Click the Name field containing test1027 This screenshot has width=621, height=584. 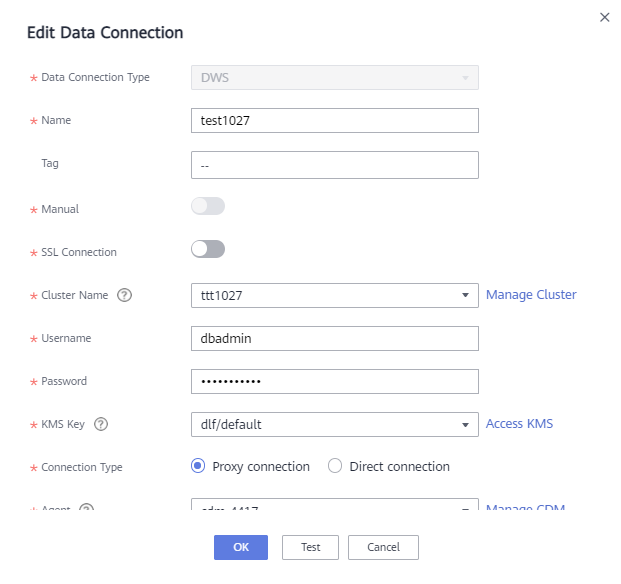pyautogui.click(x=335, y=120)
